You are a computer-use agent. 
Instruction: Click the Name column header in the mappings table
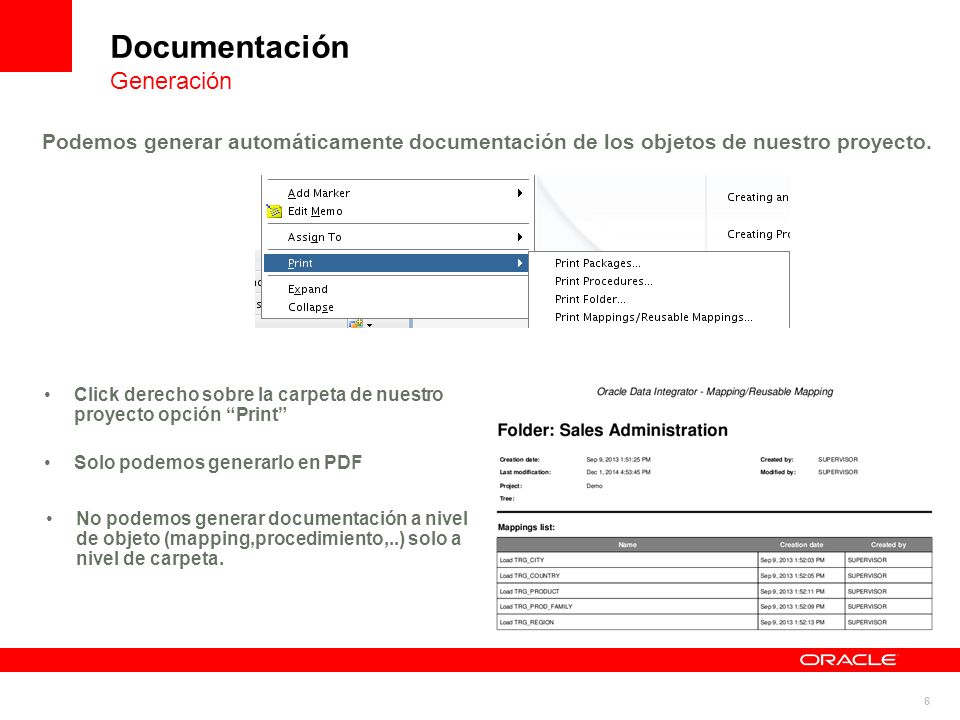pyautogui.click(x=627, y=544)
